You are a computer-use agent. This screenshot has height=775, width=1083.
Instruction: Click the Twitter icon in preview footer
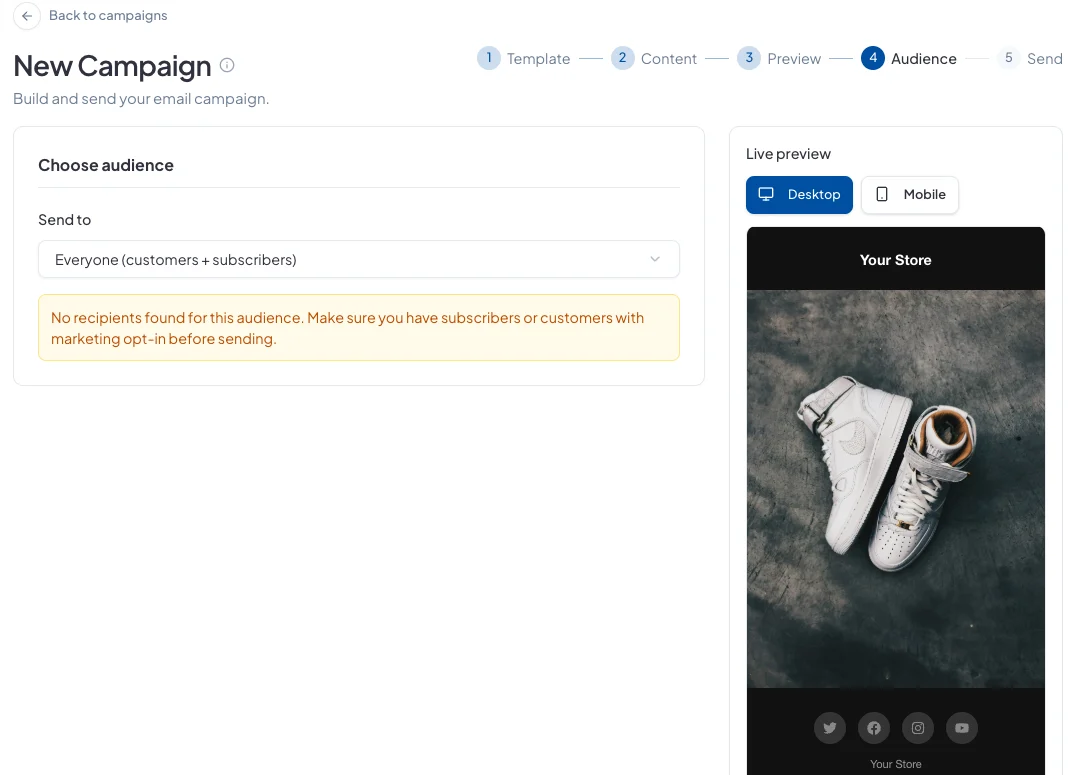click(x=830, y=728)
